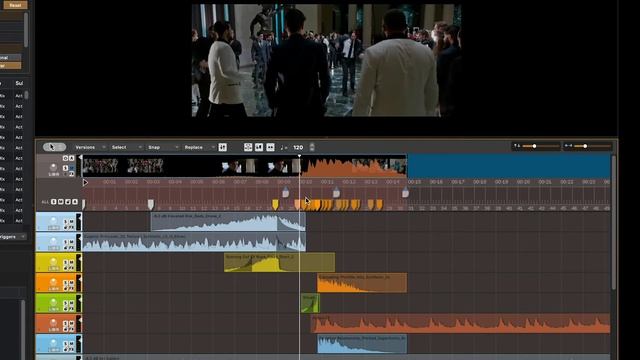Open the Triggers dropdown in left panel
Viewport: 640px width, 360px height.
coord(13,237)
